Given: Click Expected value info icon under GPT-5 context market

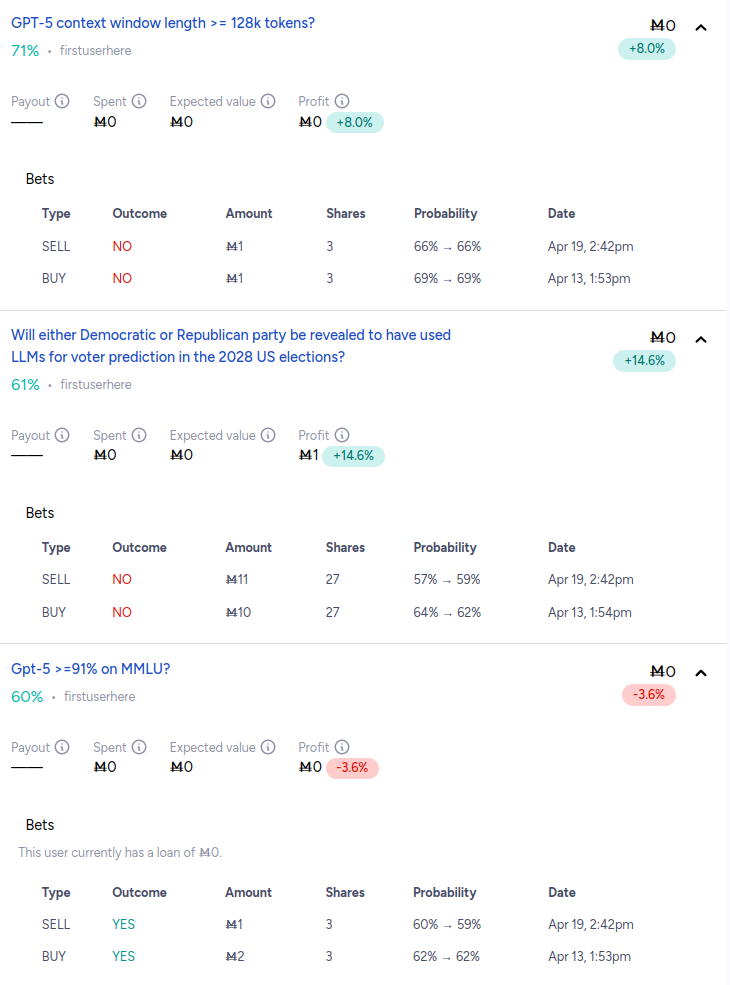Looking at the screenshot, I should [268, 101].
